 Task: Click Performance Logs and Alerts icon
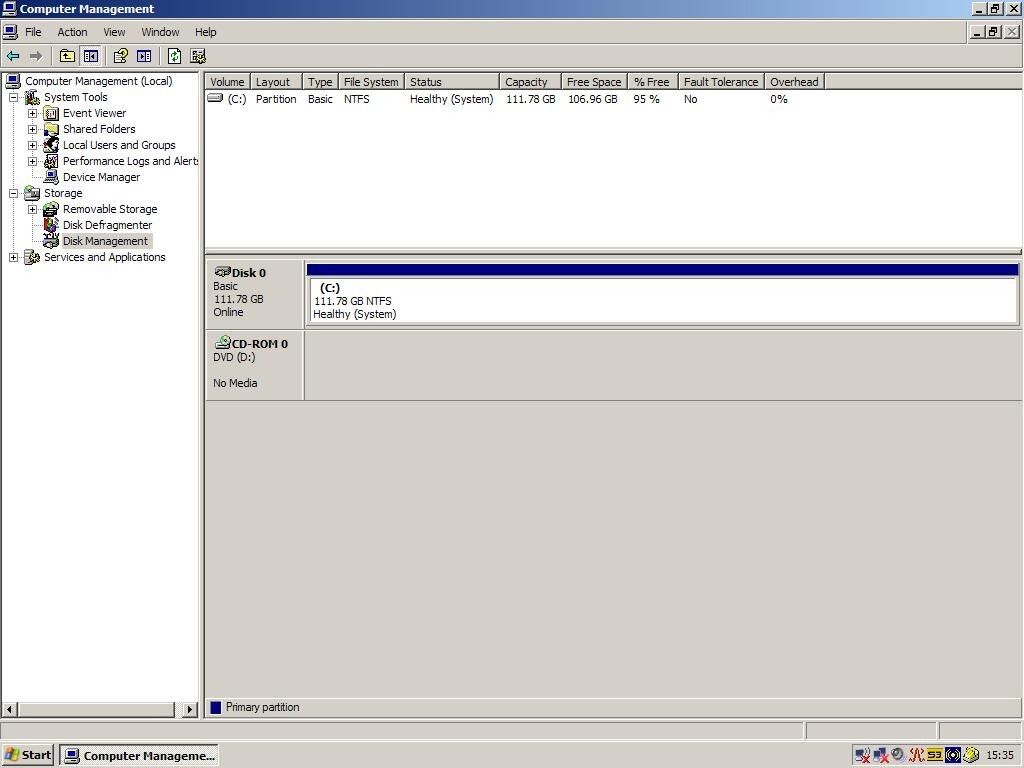point(51,161)
